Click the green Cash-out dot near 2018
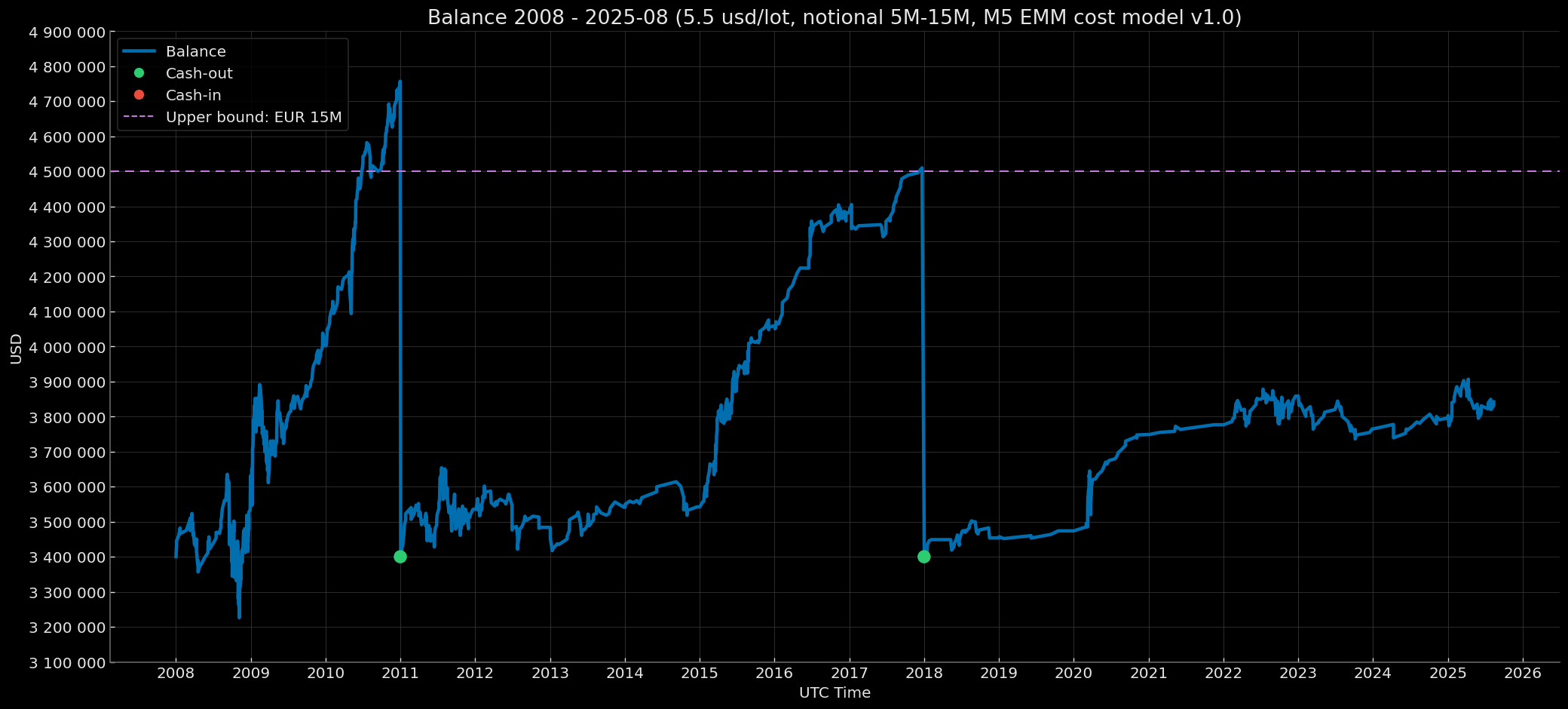This screenshot has width=1568, height=709. click(x=924, y=557)
